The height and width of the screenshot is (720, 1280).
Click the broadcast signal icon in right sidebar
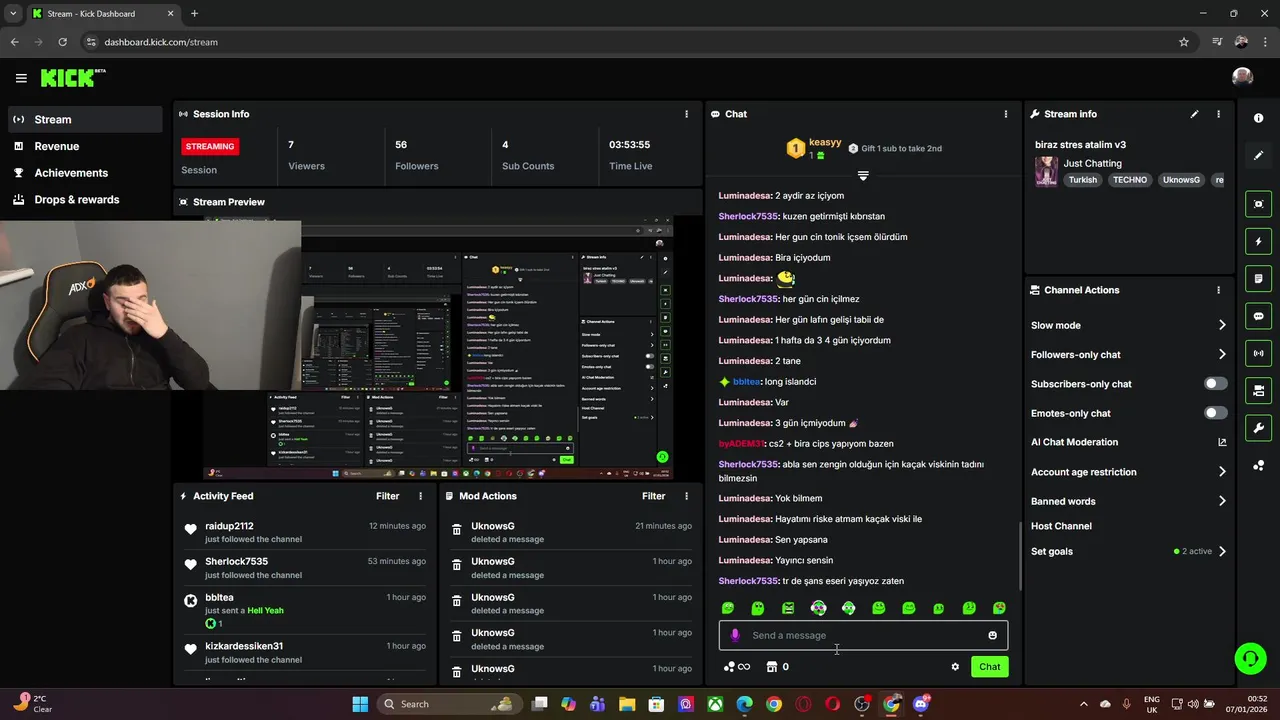(1258, 353)
